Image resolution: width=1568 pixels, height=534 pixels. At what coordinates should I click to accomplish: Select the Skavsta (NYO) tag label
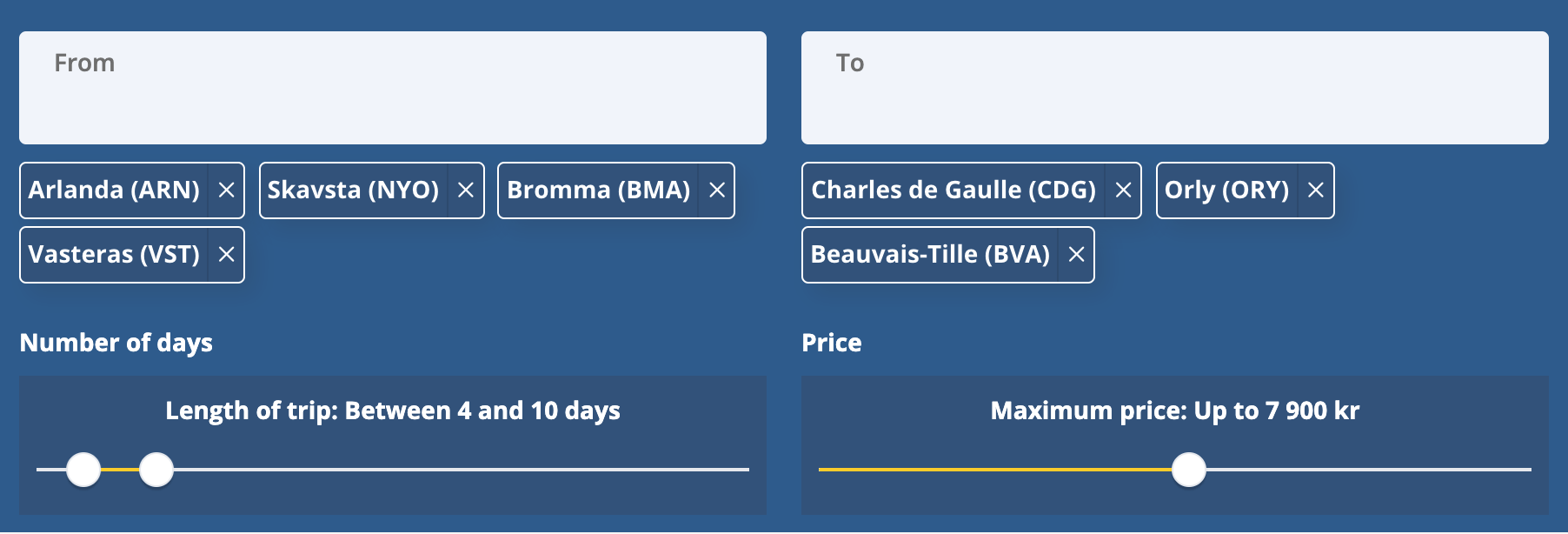click(x=353, y=190)
